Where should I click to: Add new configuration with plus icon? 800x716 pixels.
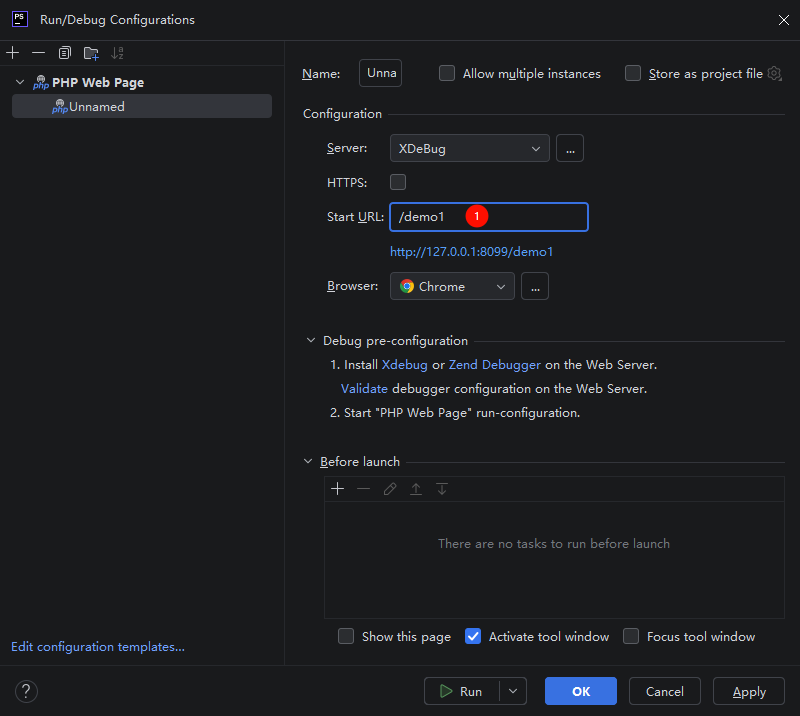pyautogui.click(x=13, y=53)
